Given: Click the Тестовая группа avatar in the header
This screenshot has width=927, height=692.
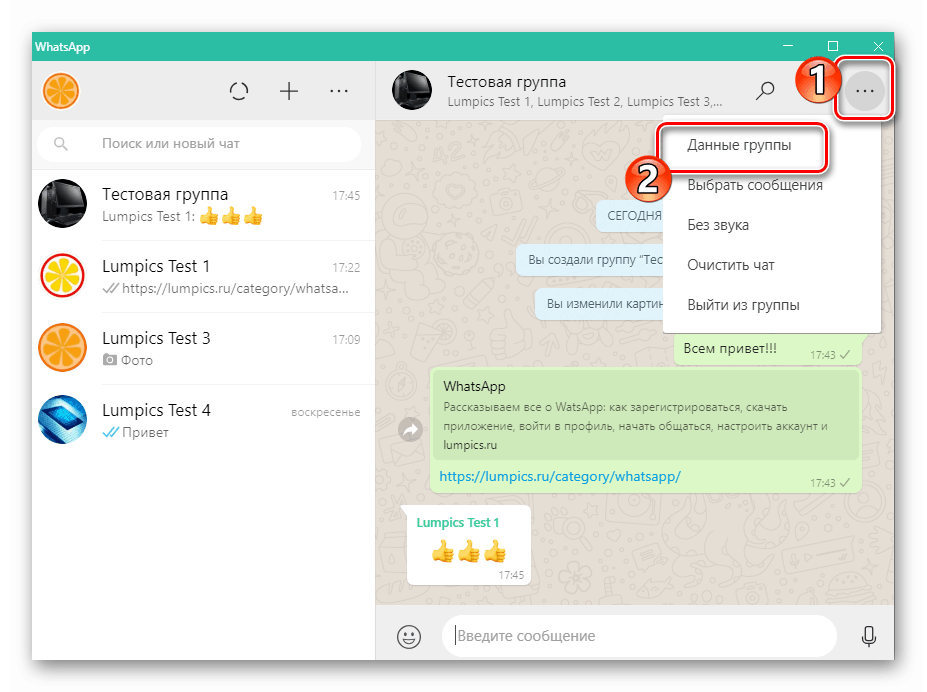Looking at the screenshot, I should click(412, 90).
